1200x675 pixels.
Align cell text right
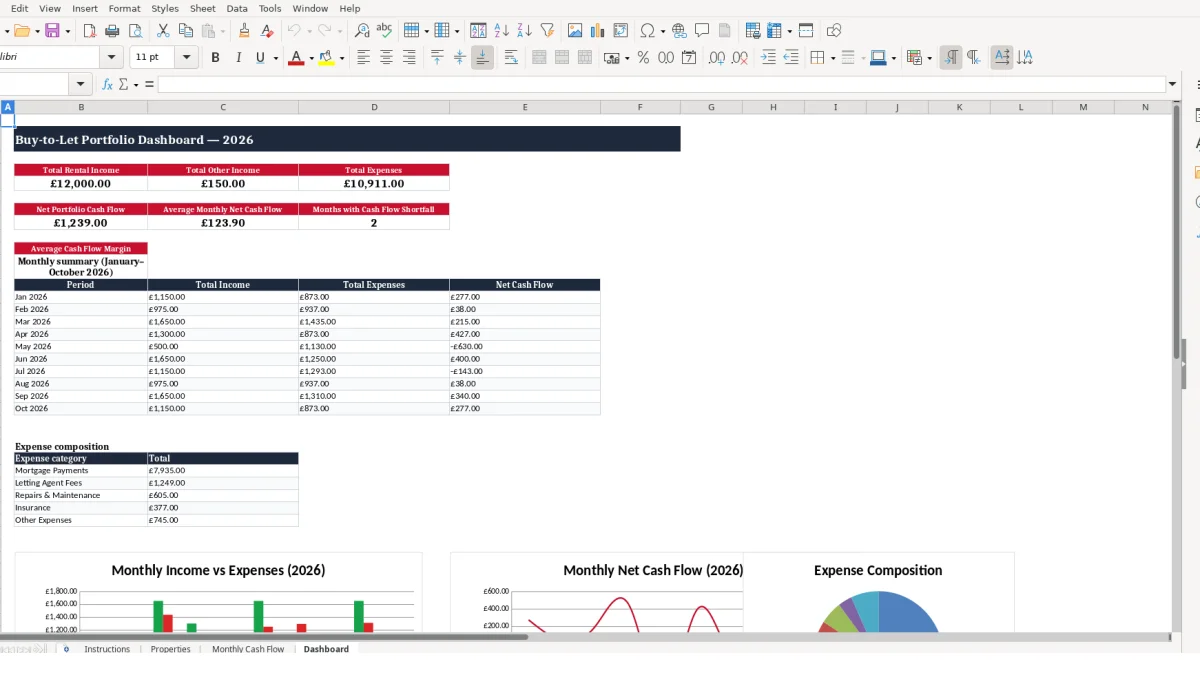click(x=409, y=58)
